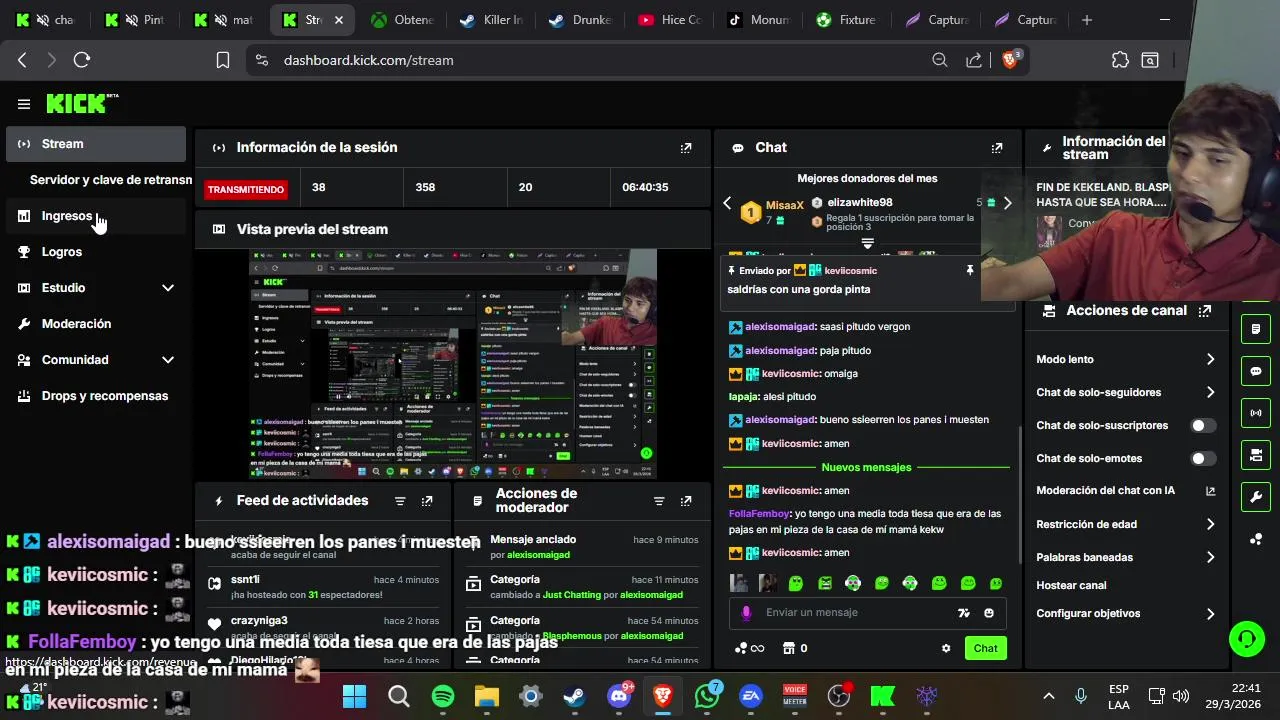1280x720 pixels.
Task: Open the green support headset button
Action: [1246, 638]
